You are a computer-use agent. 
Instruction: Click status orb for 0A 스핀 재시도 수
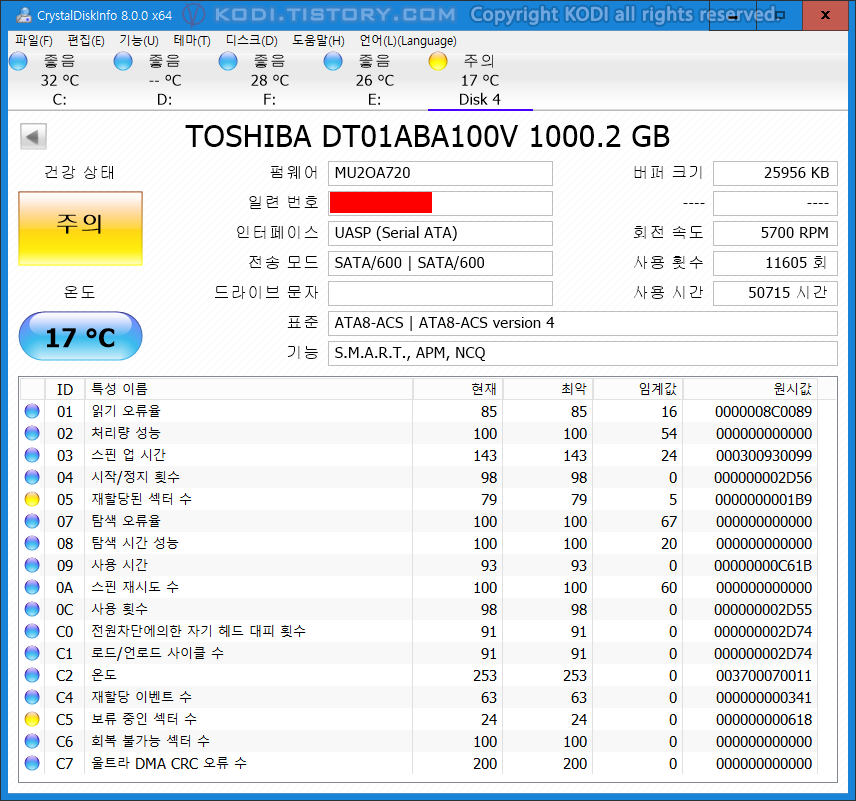click(x=32, y=587)
